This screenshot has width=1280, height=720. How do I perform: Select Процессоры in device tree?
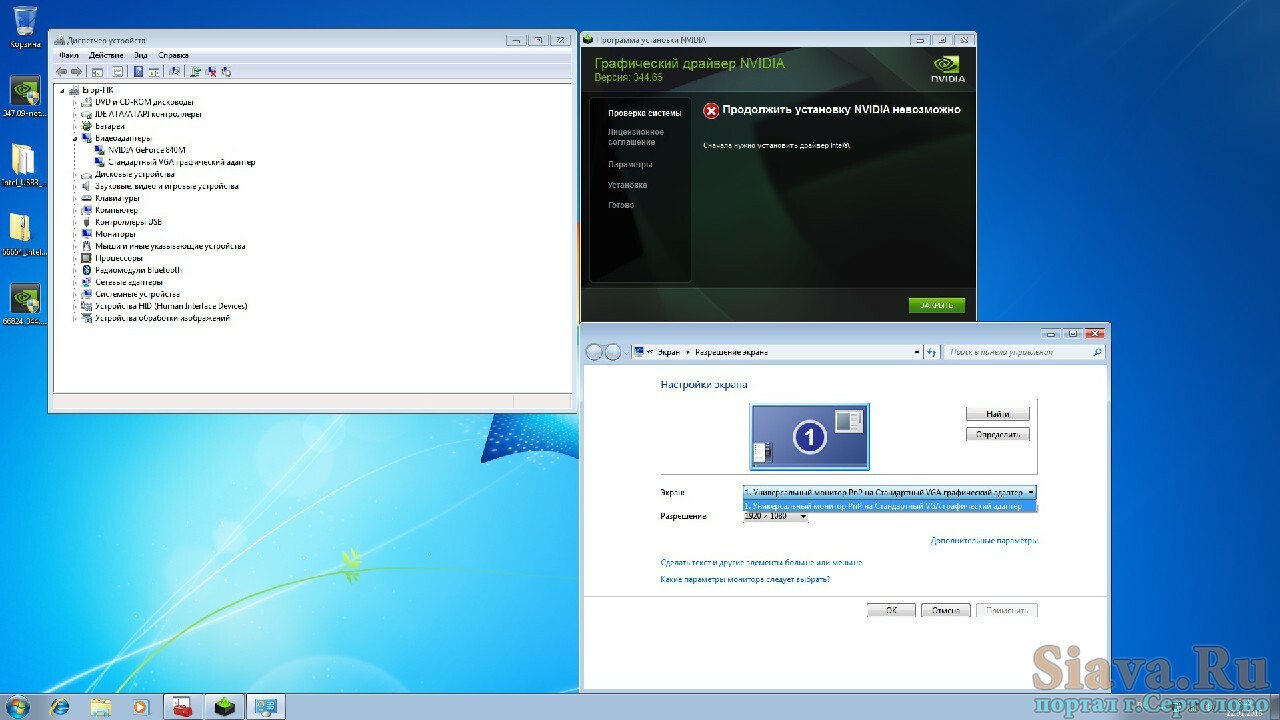(x=120, y=258)
